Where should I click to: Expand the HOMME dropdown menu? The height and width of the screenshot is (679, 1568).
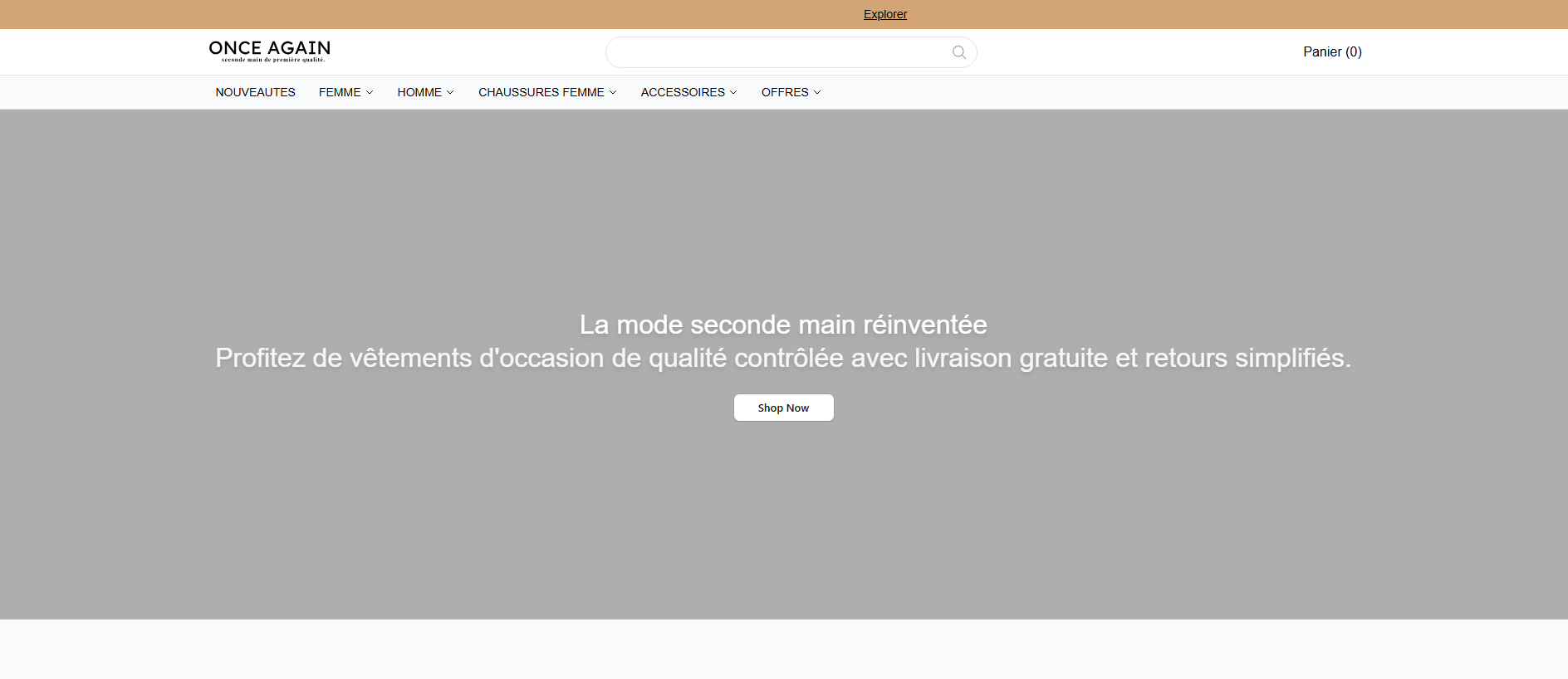pyautogui.click(x=425, y=92)
